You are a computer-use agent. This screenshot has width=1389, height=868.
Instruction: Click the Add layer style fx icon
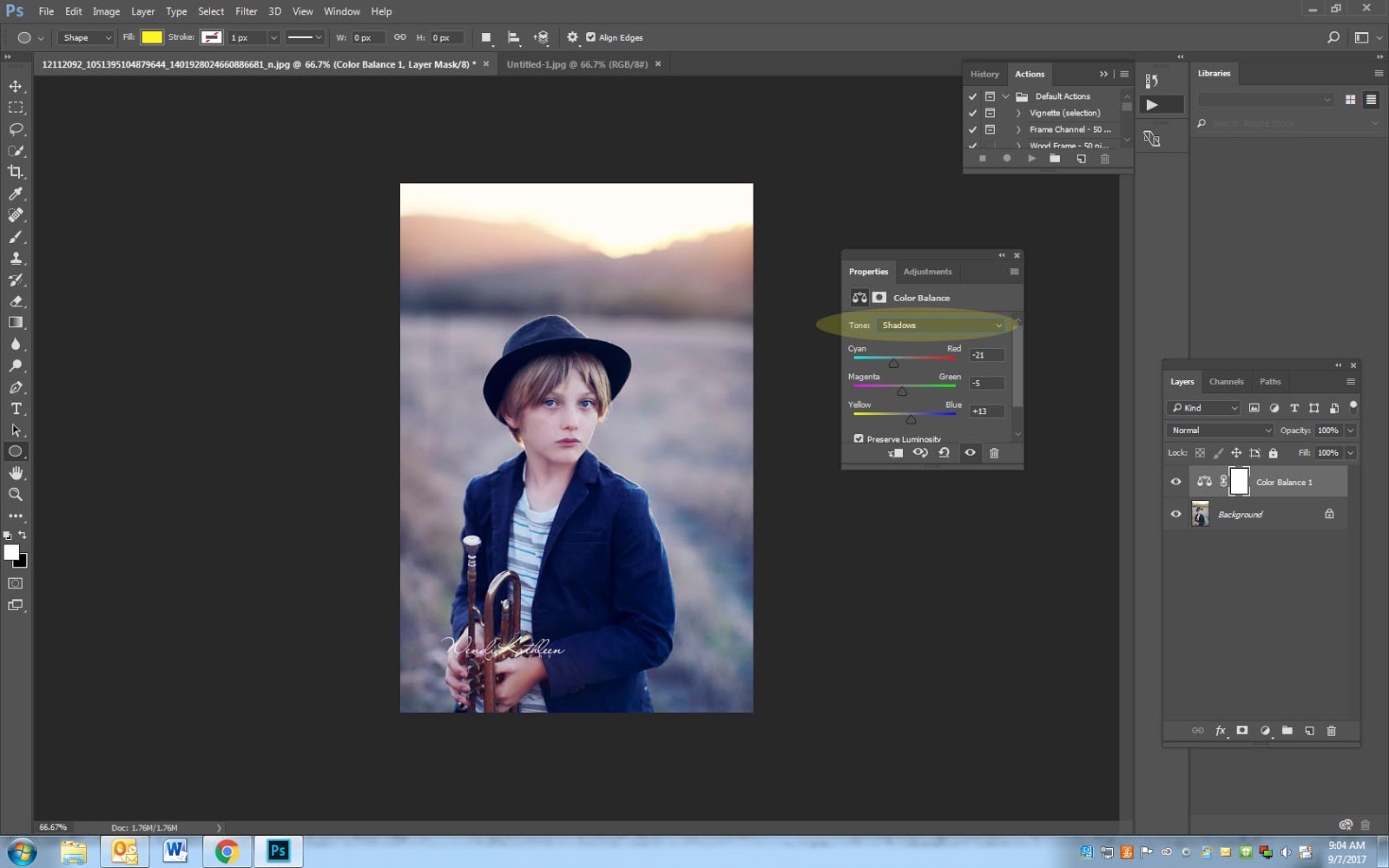[1221, 731]
